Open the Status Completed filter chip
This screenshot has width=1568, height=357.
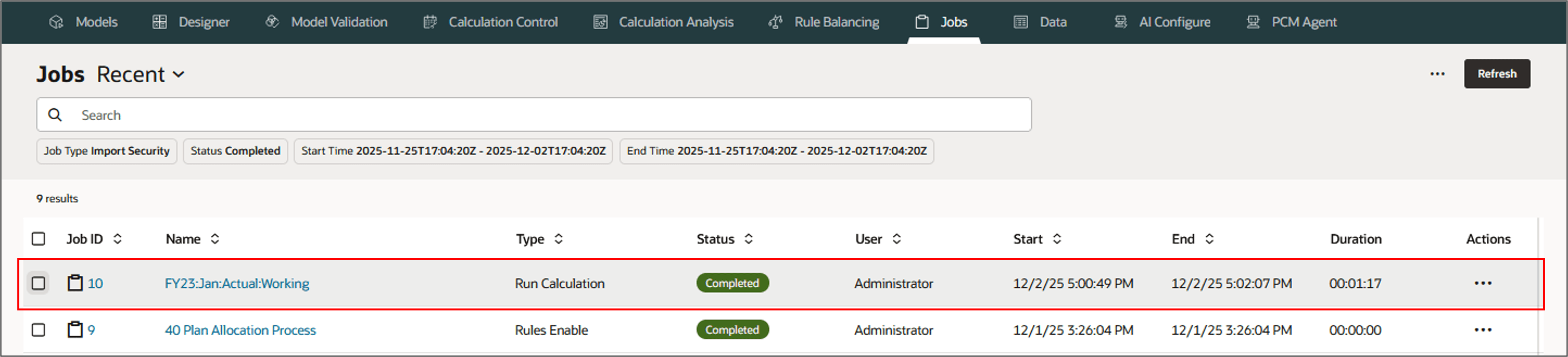click(x=236, y=151)
